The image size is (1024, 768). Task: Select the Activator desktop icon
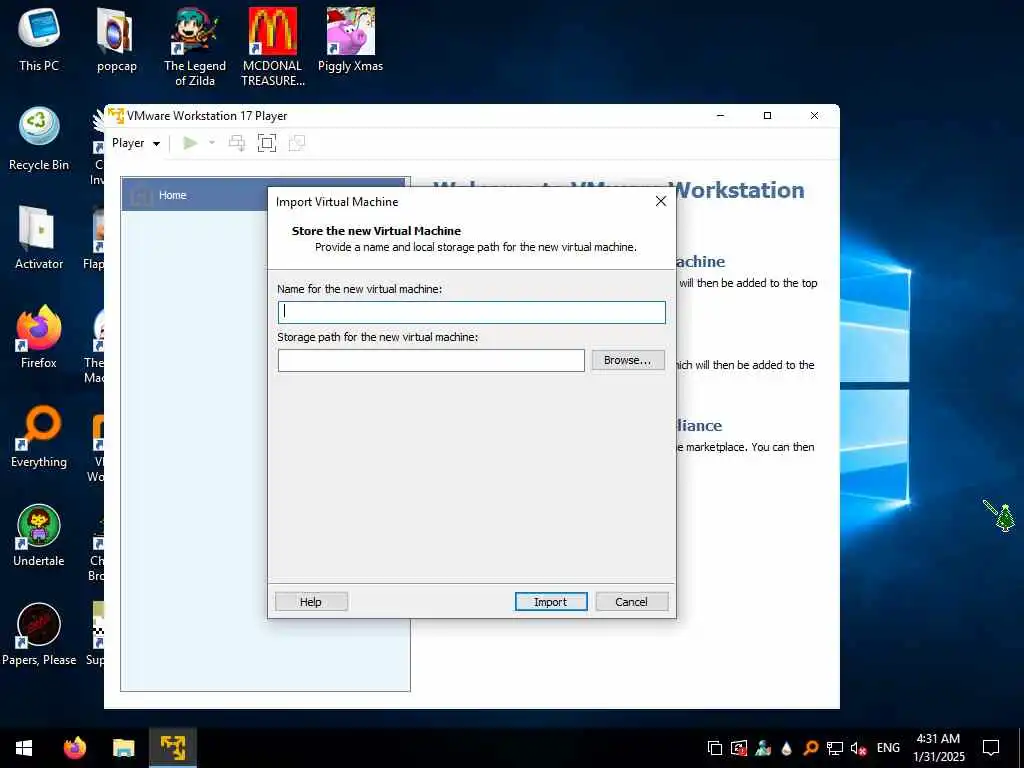click(39, 238)
